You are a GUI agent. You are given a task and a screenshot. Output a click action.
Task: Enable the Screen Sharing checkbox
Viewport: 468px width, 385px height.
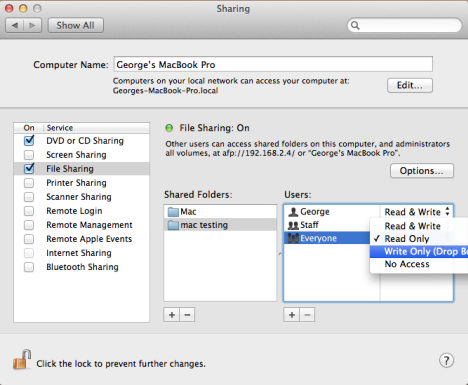[29, 155]
